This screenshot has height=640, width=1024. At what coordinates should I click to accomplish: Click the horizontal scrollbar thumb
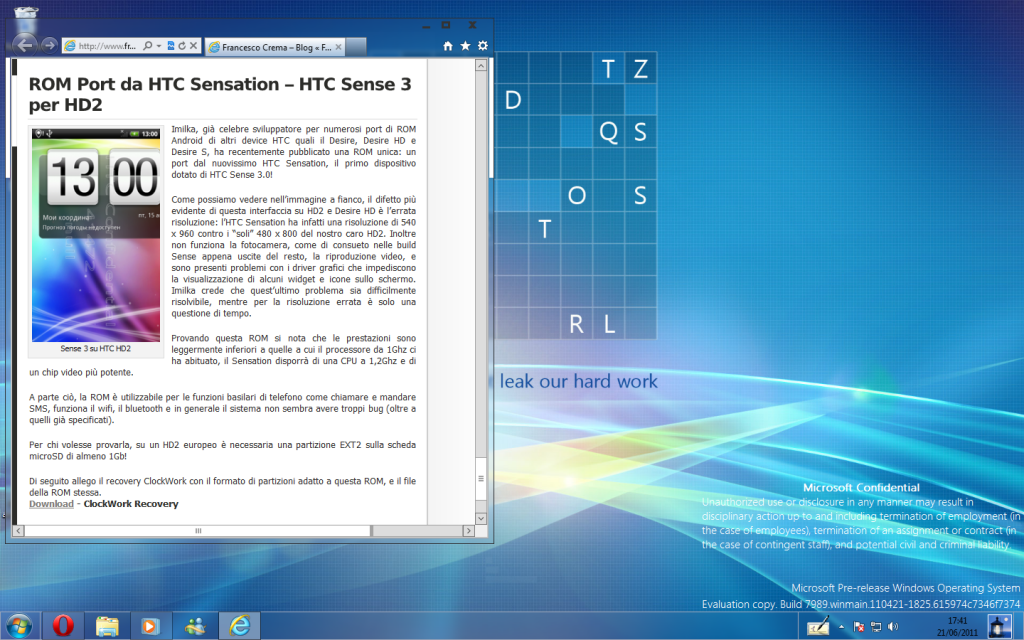[198, 531]
